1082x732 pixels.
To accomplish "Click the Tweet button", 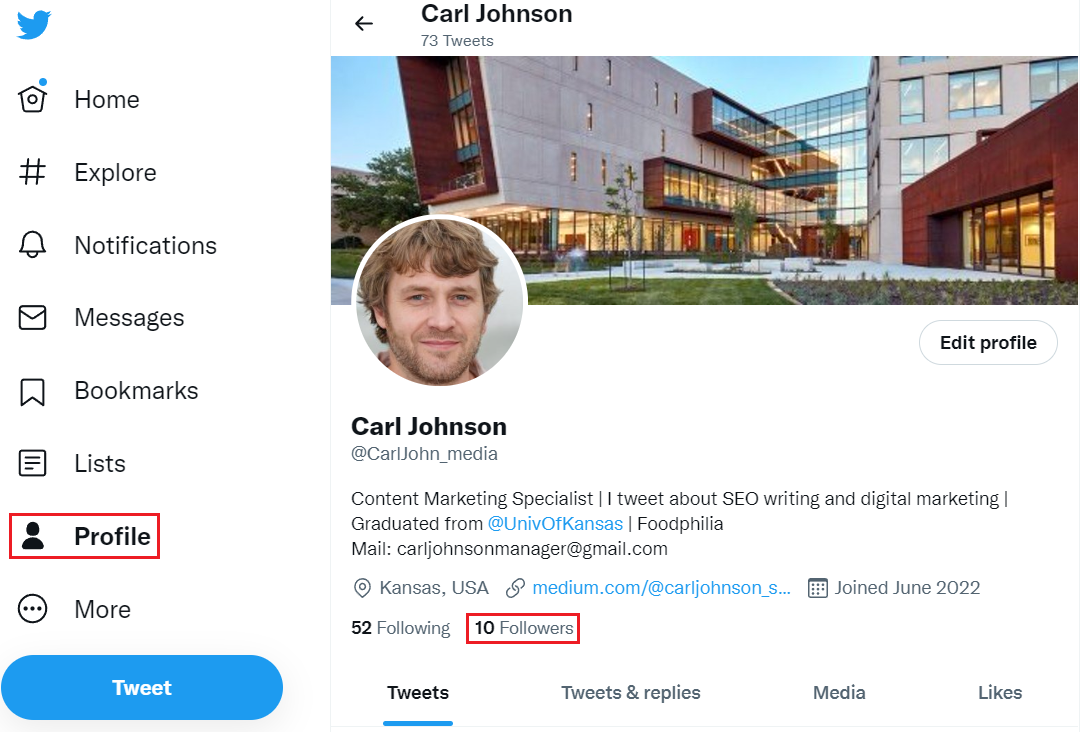I will pyautogui.click(x=141, y=687).
